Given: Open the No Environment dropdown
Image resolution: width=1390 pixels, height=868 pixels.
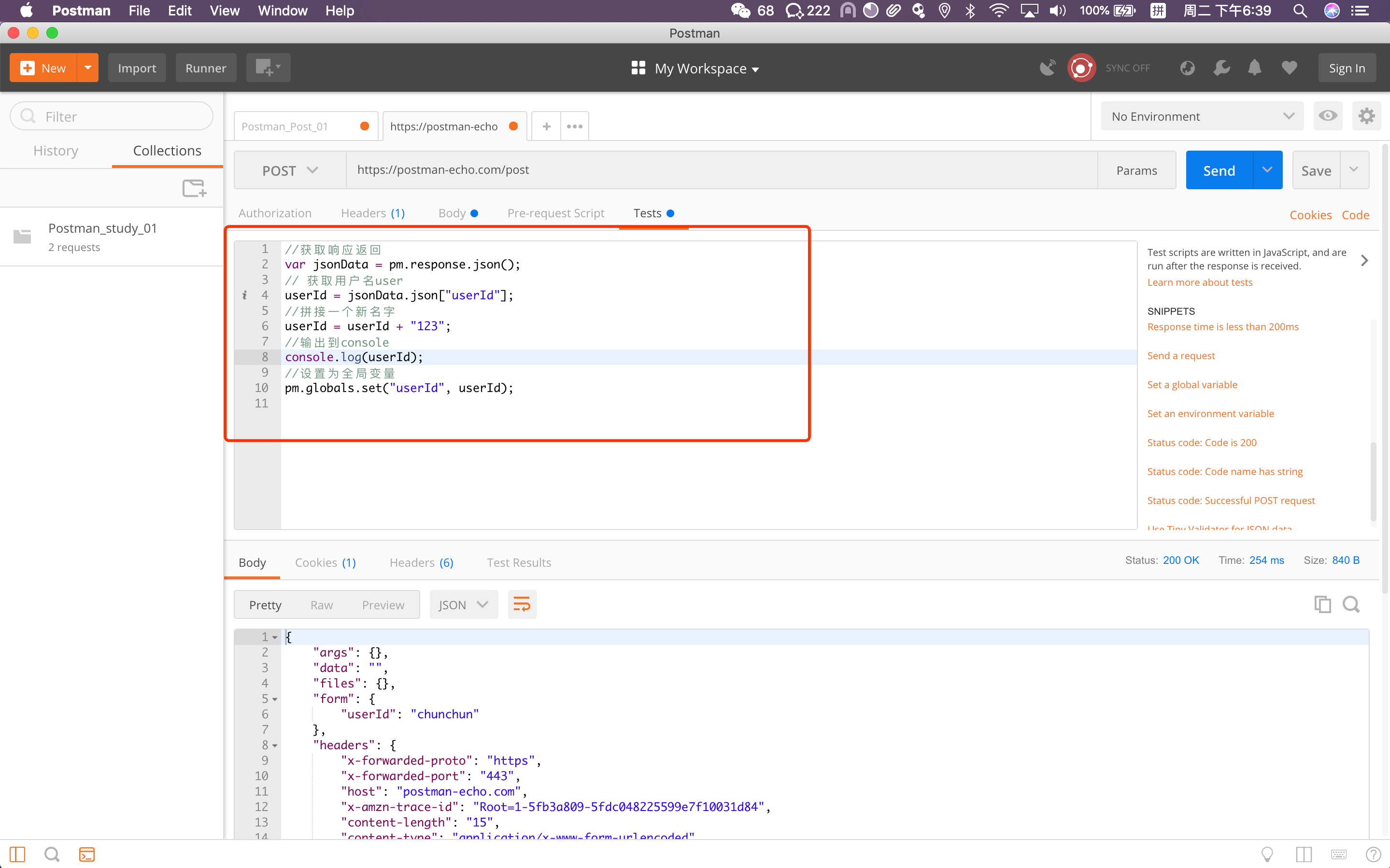Looking at the screenshot, I should click(x=1202, y=116).
